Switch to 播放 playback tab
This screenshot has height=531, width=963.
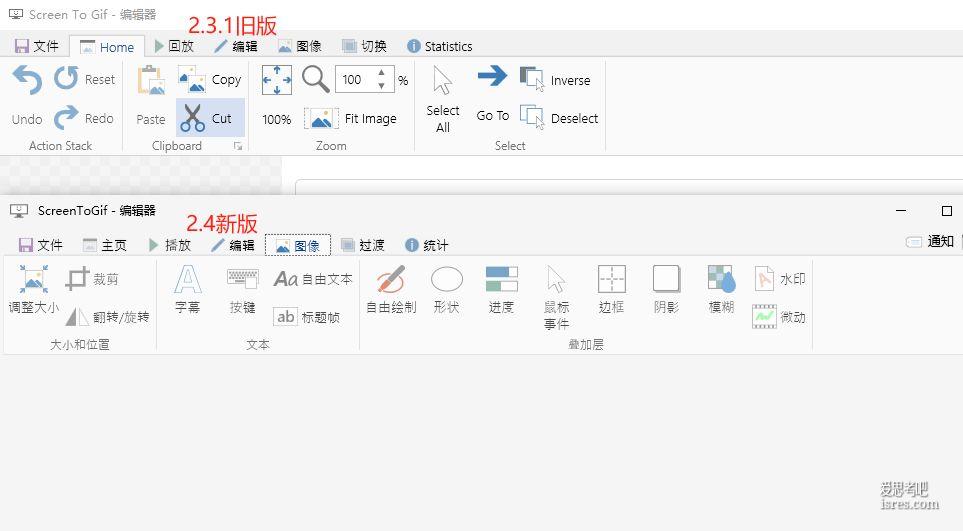coord(170,246)
